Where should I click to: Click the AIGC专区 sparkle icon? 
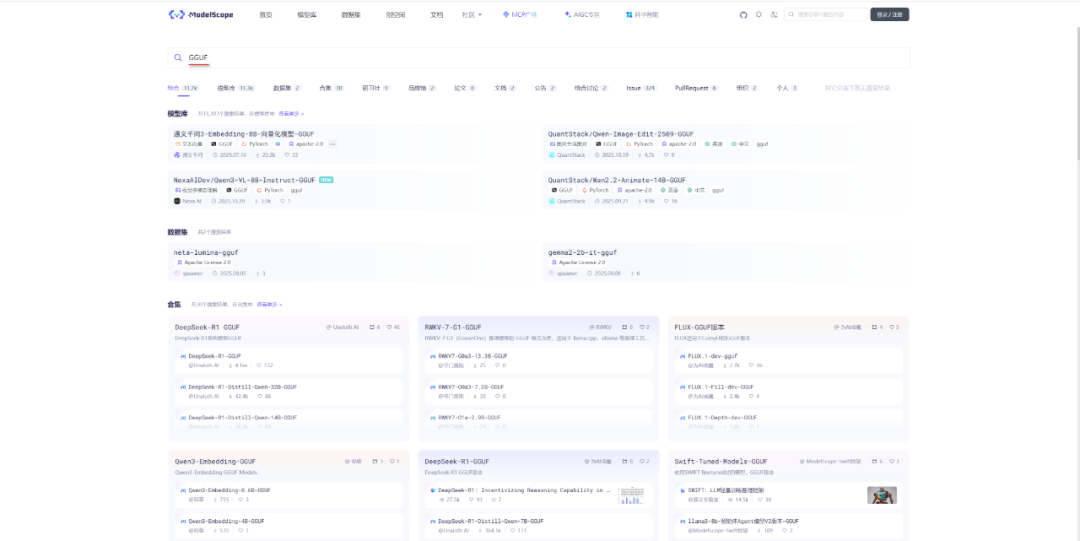point(567,14)
